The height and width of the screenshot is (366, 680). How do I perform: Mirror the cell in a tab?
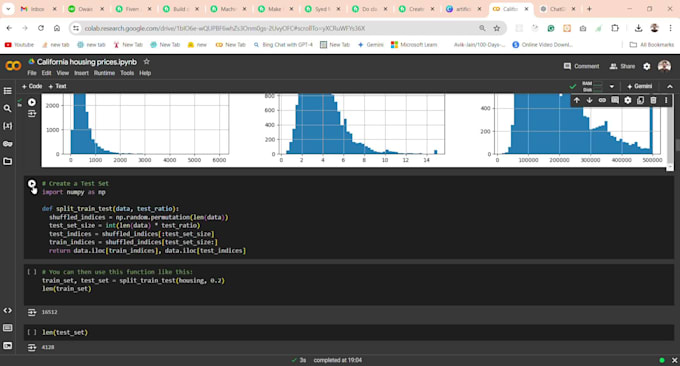tap(641, 100)
